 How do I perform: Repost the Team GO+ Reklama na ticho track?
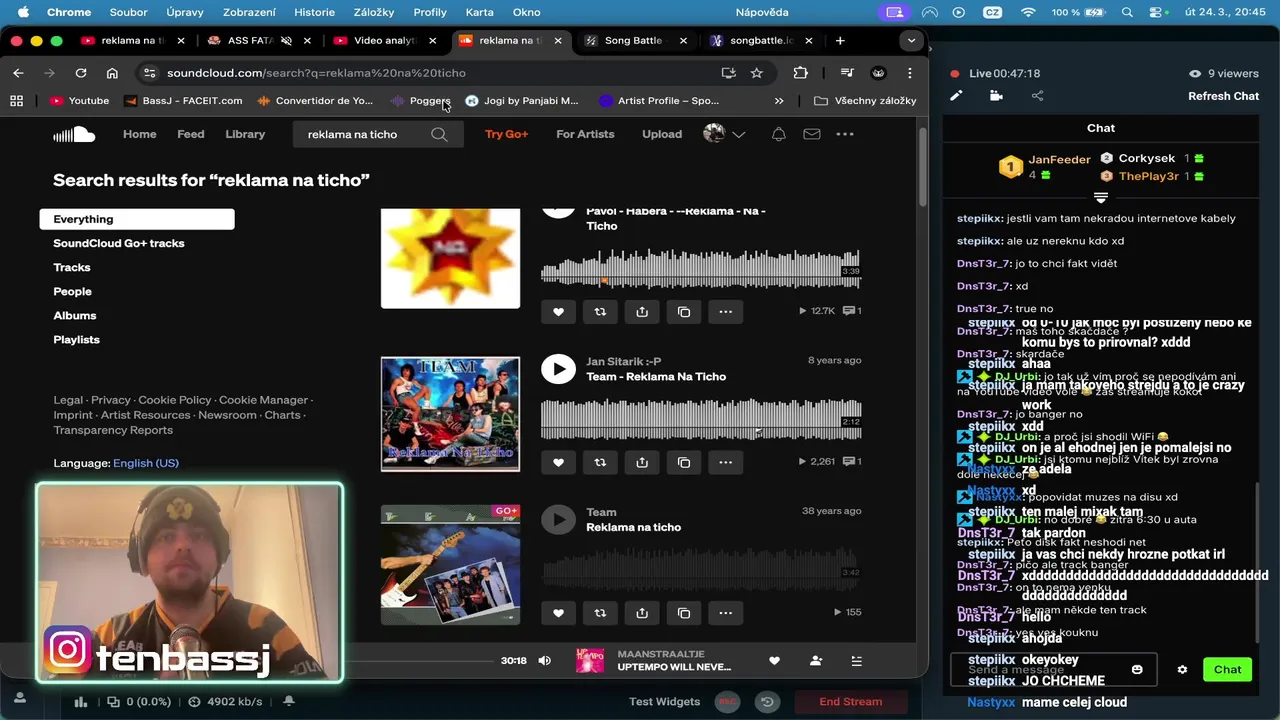[600, 613]
